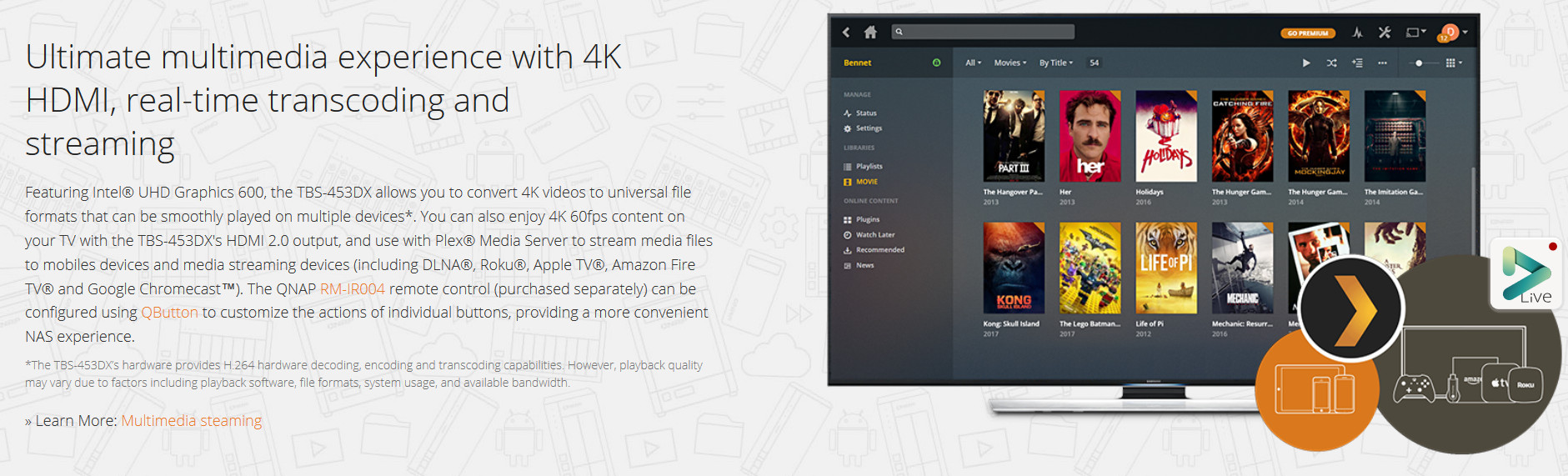Open The Hangover Part III poster
The image size is (1568, 476).
(1014, 136)
